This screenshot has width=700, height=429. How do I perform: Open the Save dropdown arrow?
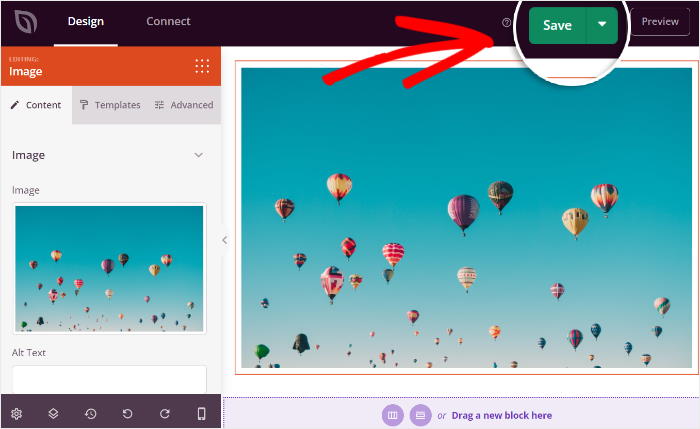(x=602, y=25)
